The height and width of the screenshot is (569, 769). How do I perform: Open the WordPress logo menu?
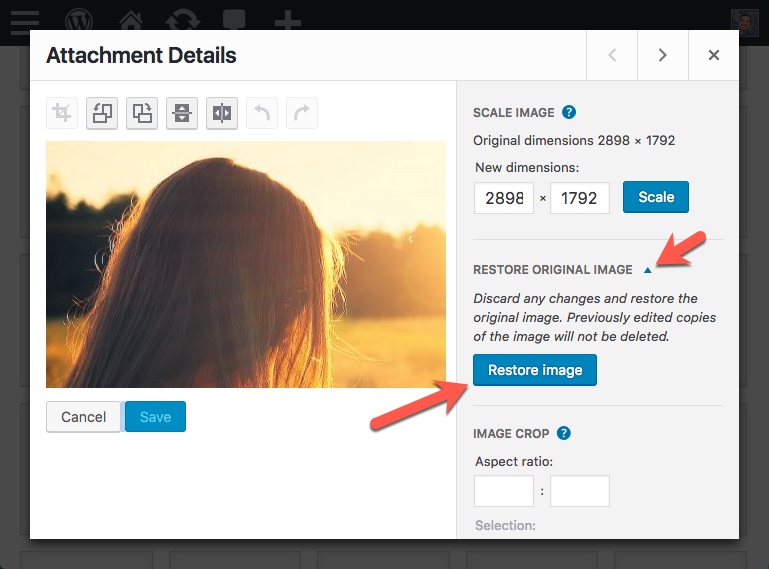(79, 22)
